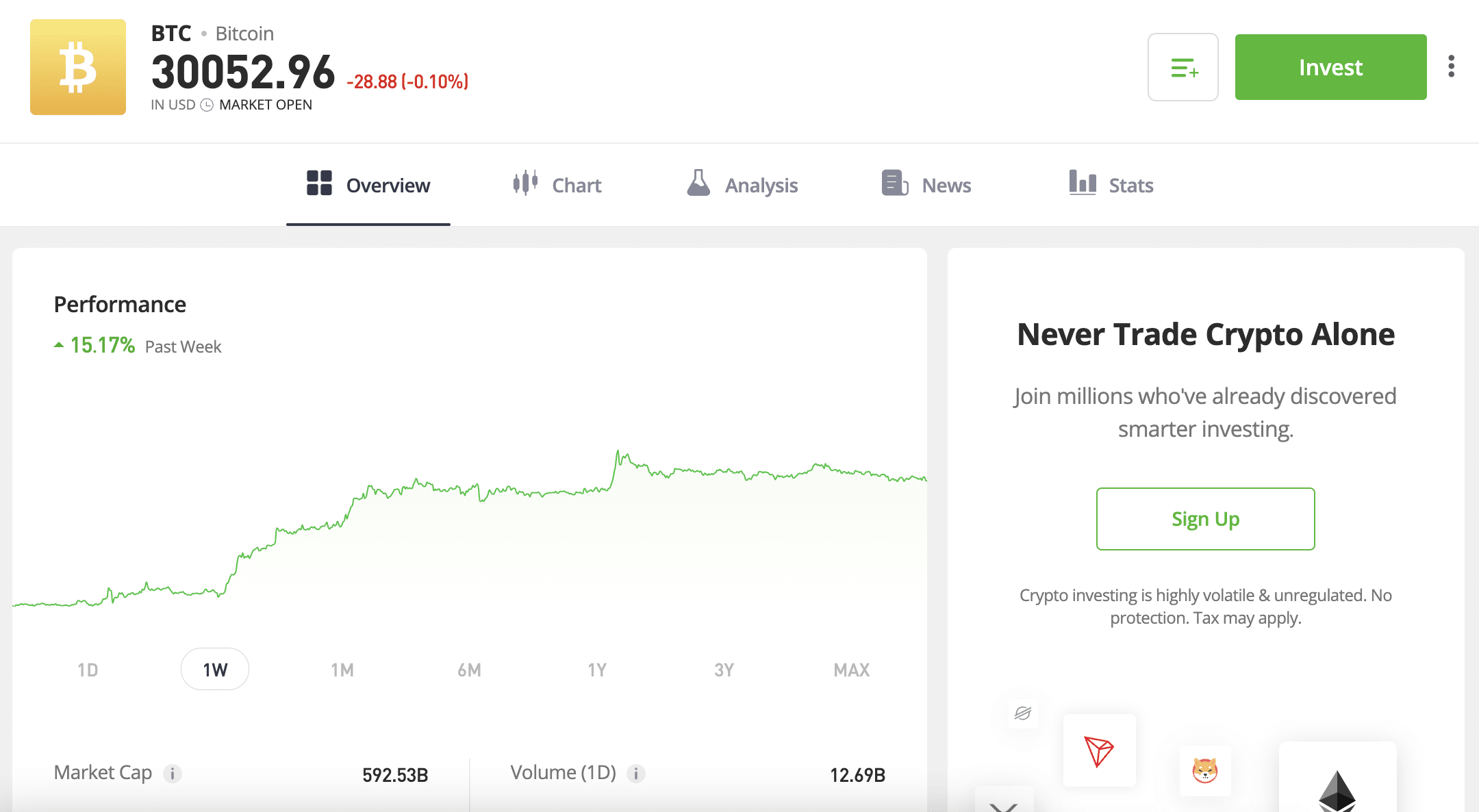Click the Stats bar chart icon

(1083, 183)
